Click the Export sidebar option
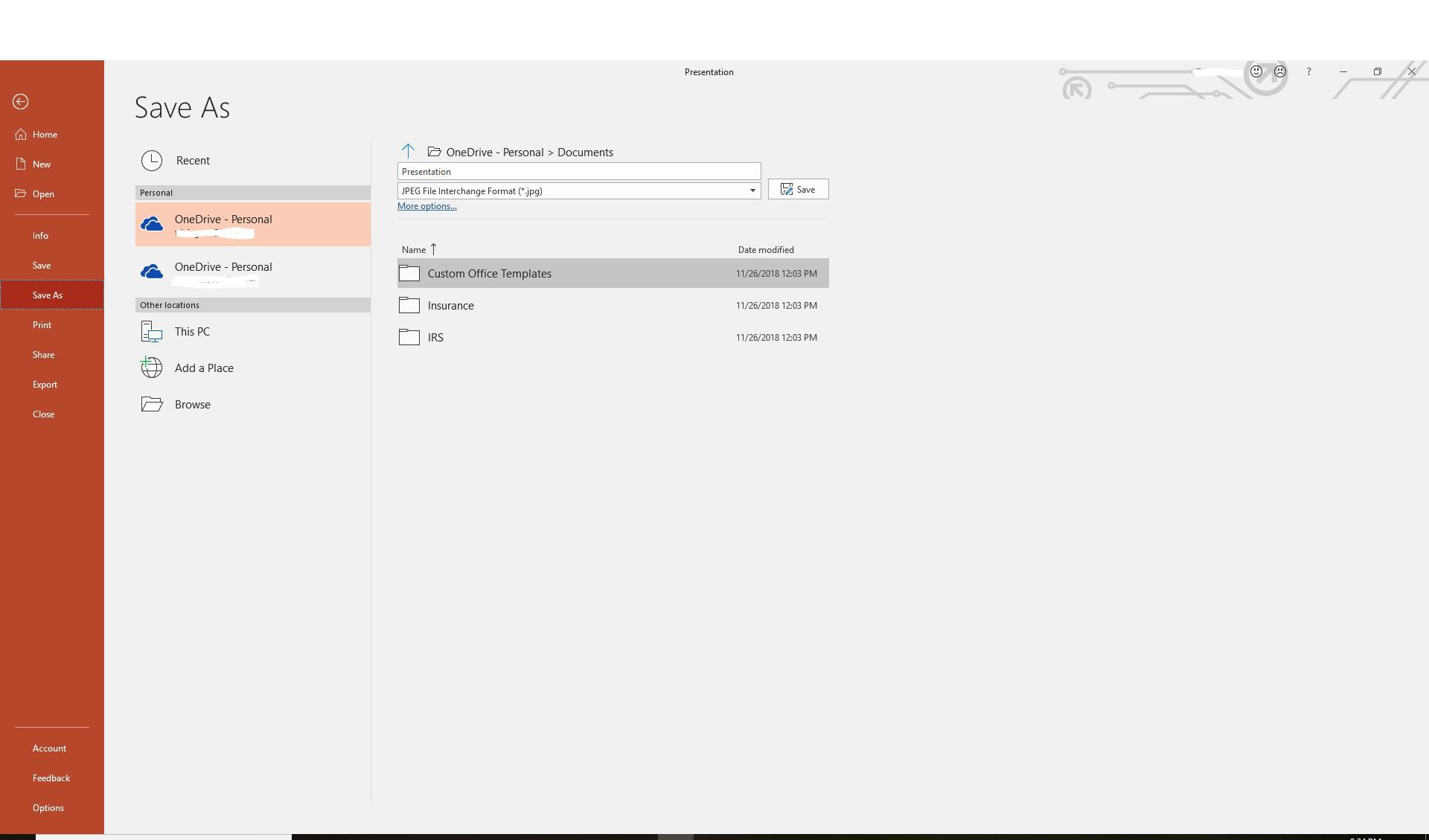1429x840 pixels. 45,384
